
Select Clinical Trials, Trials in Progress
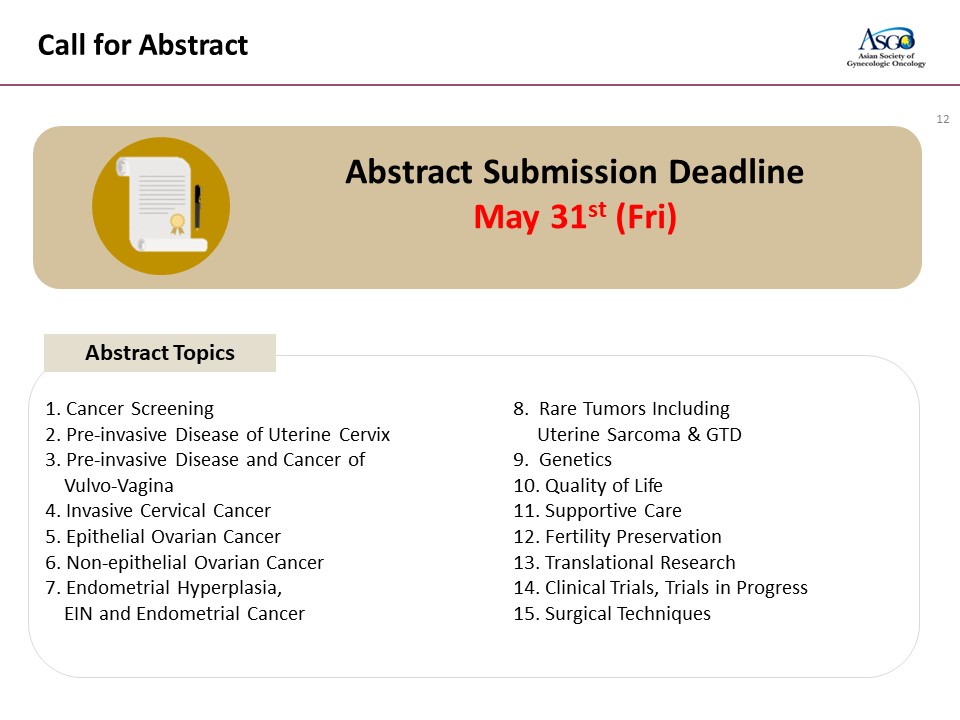point(661,588)
